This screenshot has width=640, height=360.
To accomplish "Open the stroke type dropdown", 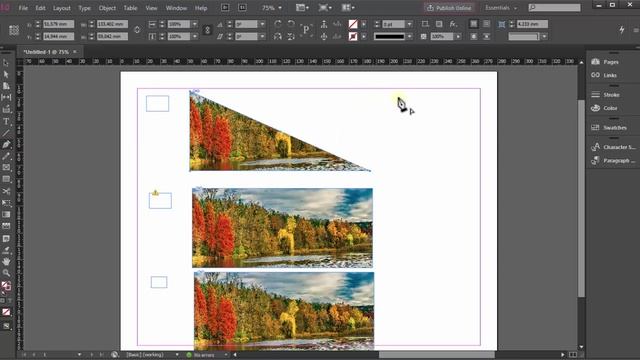I will [x=409, y=36].
